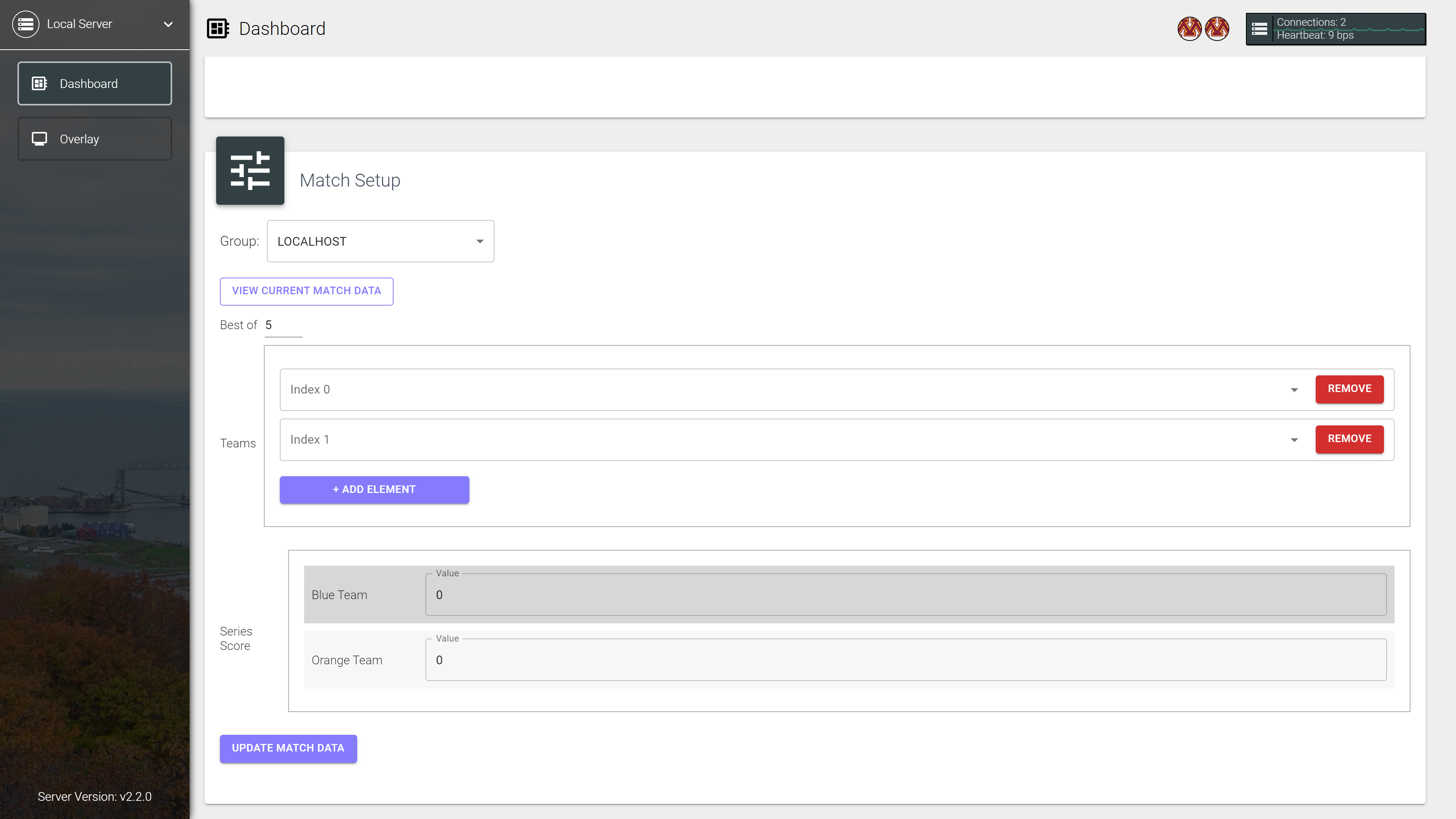The width and height of the screenshot is (1456, 819).
Task: Click Update Match Data button
Action: click(288, 748)
